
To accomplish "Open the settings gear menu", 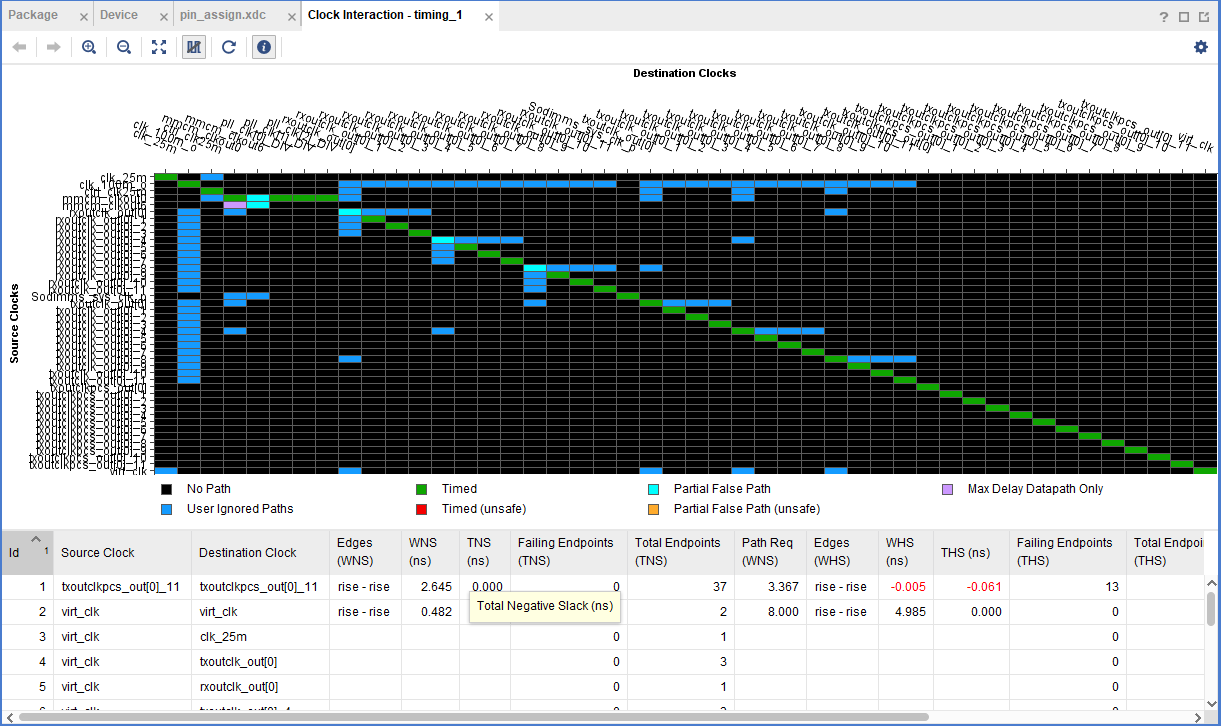I will [x=1201, y=47].
